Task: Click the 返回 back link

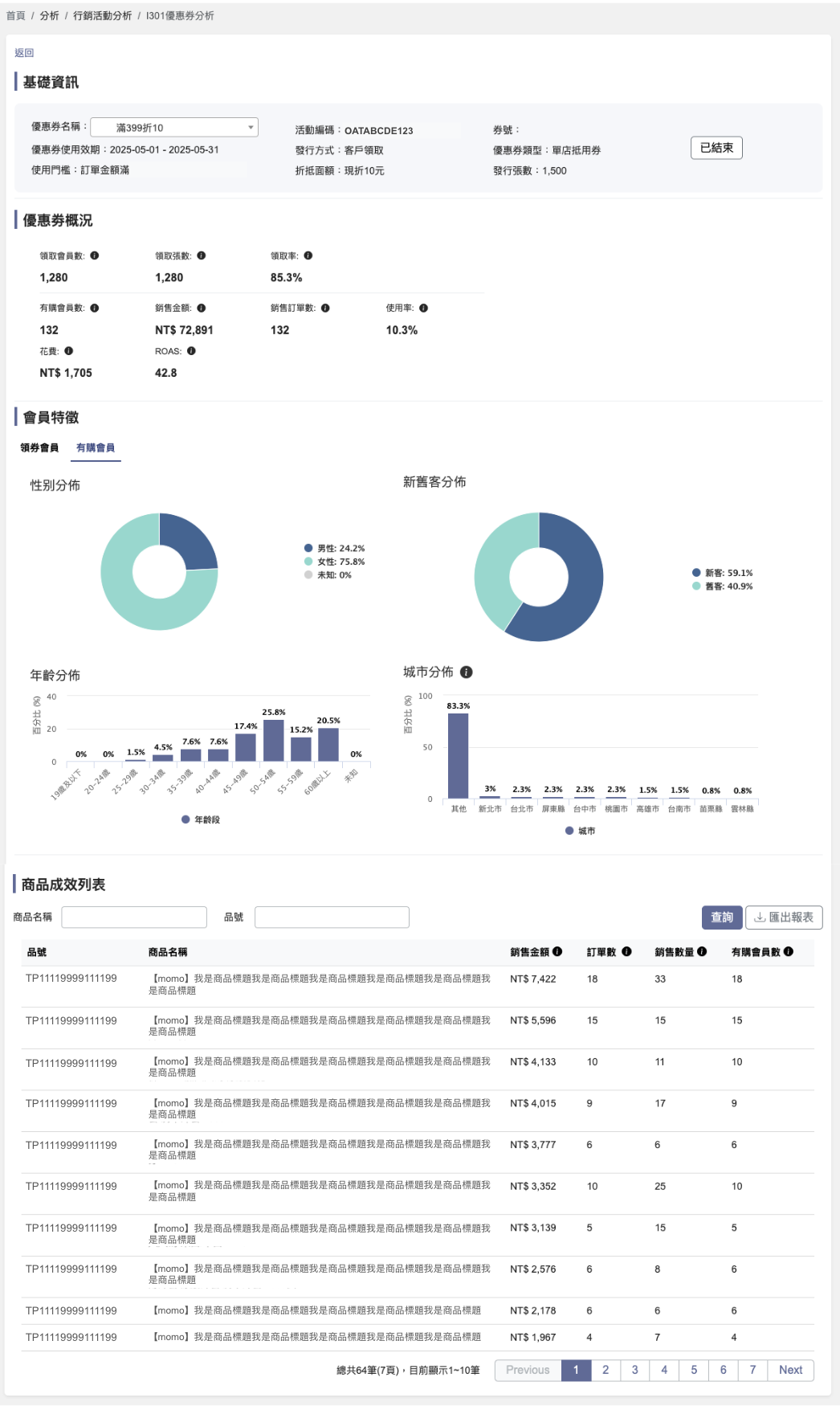Action: tap(24, 53)
